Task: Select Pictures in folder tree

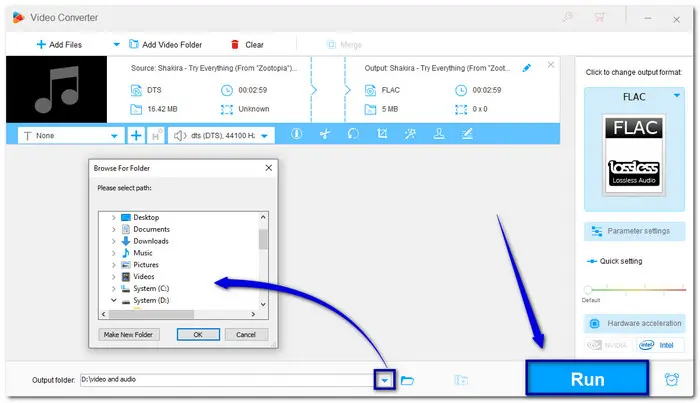Action: (x=146, y=265)
